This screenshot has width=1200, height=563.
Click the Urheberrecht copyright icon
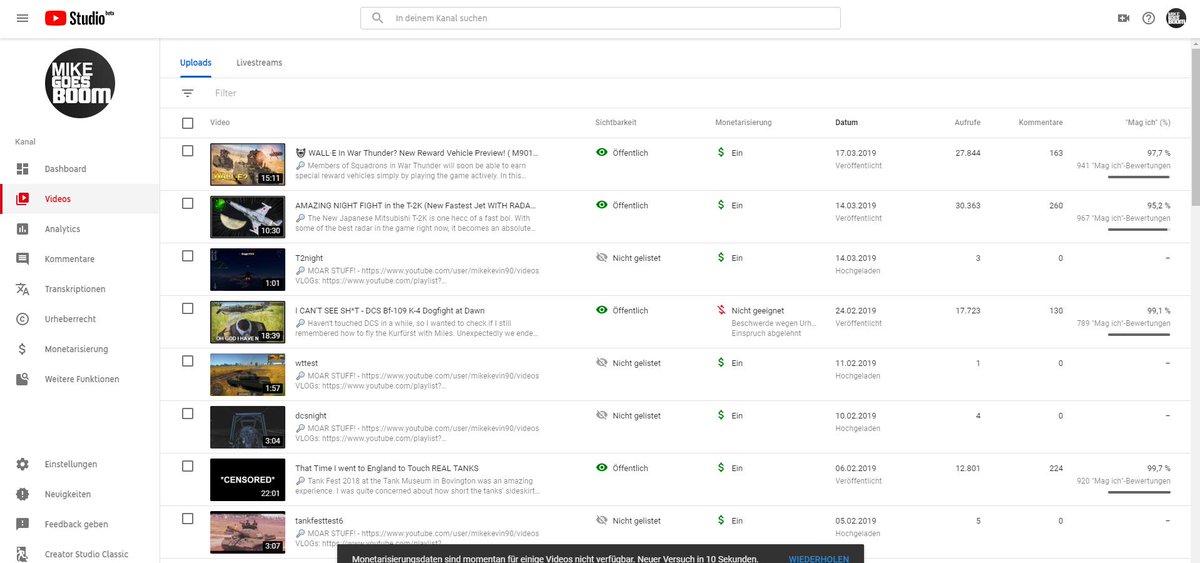point(23,319)
